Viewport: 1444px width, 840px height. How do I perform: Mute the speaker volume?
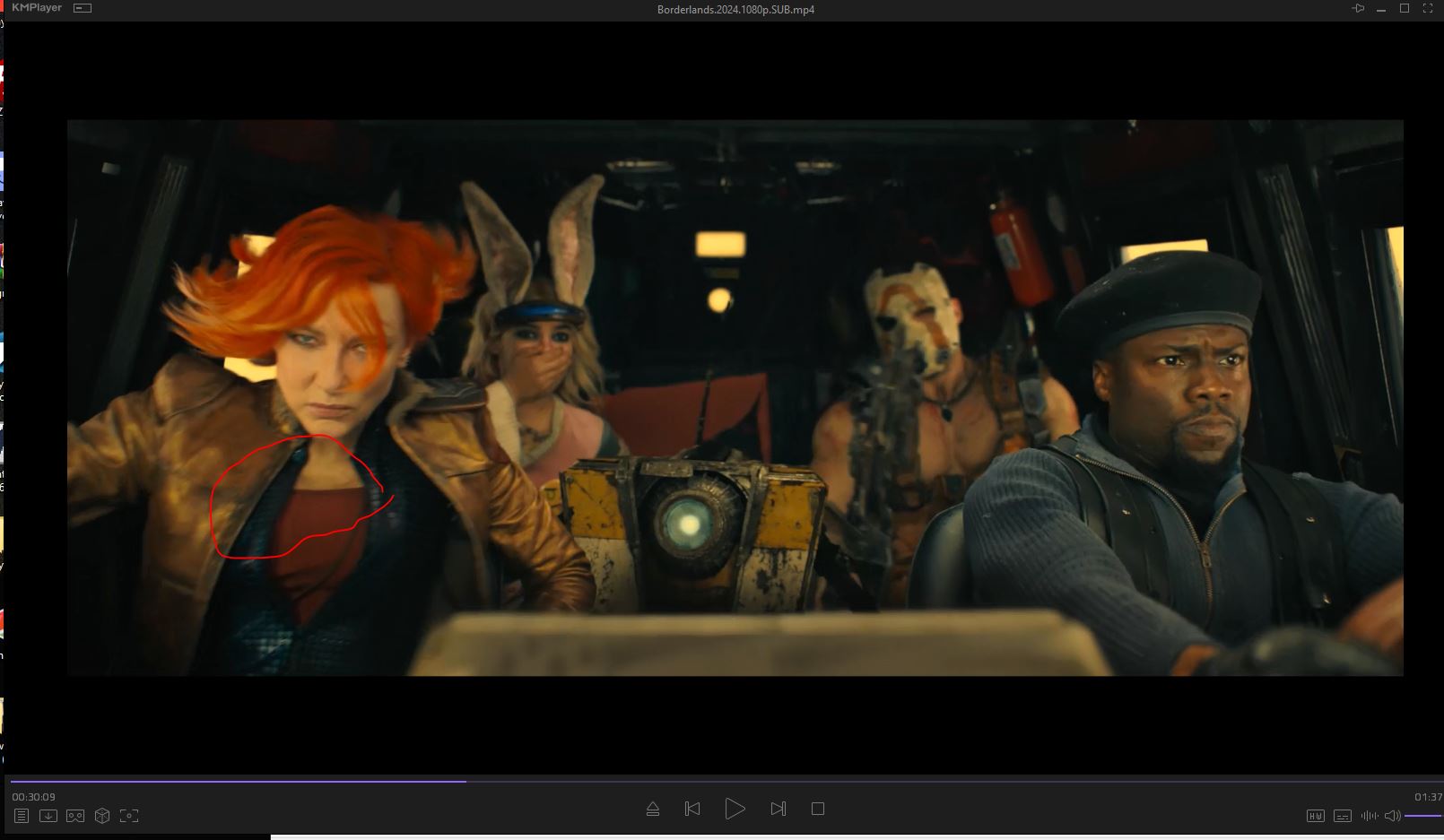pyautogui.click(x=1392, y=815)
